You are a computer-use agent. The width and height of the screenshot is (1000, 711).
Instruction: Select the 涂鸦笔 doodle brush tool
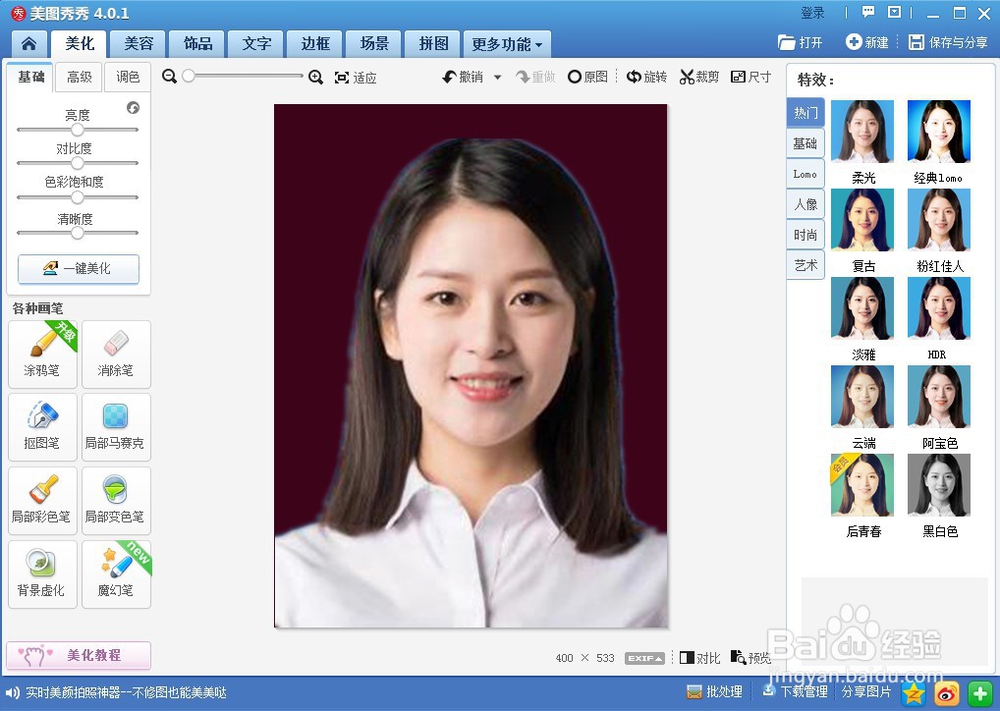(x=43, y=355)
